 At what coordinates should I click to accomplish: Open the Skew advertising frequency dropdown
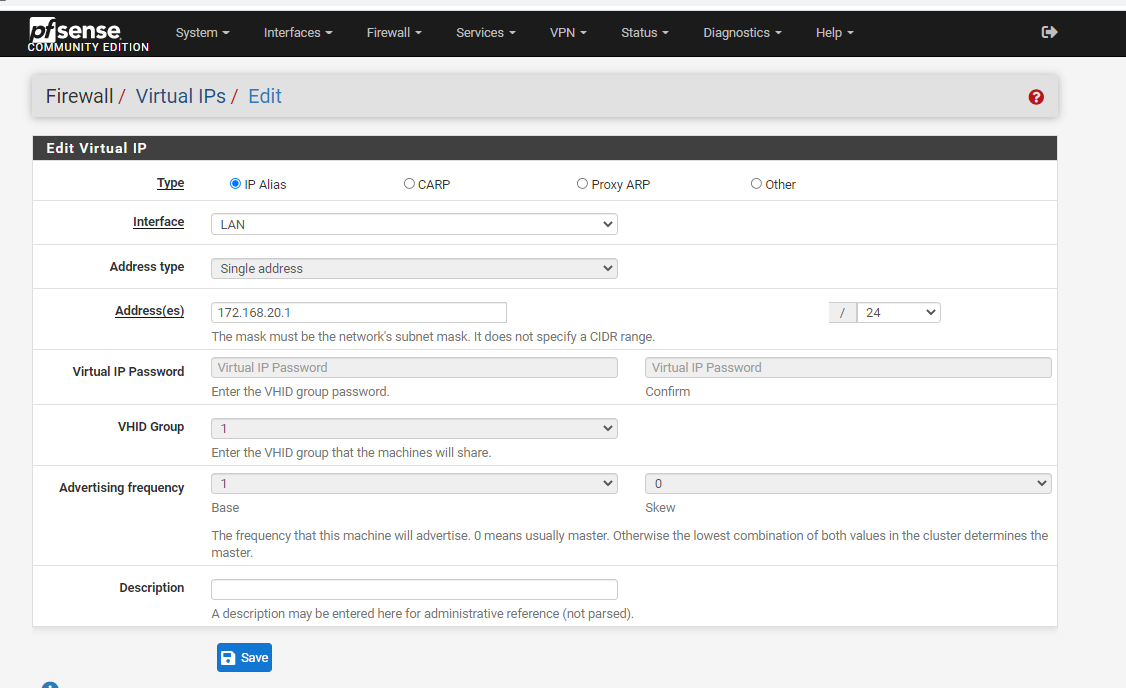coord(847,482)
